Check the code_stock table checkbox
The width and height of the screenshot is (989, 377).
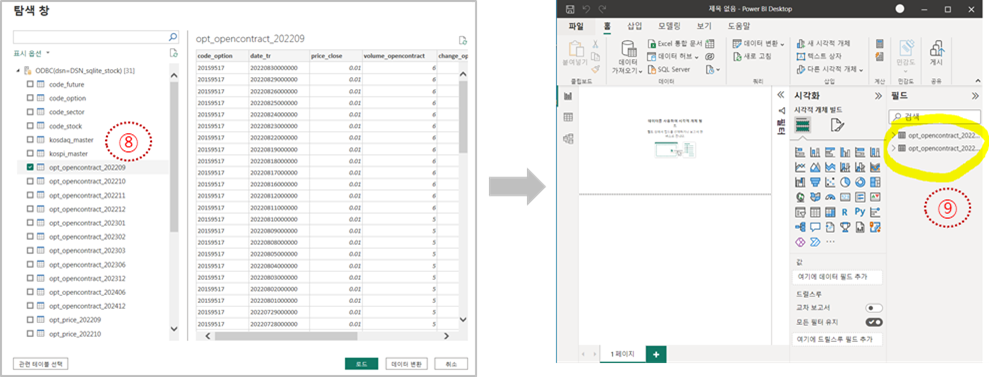click(30, 125)
